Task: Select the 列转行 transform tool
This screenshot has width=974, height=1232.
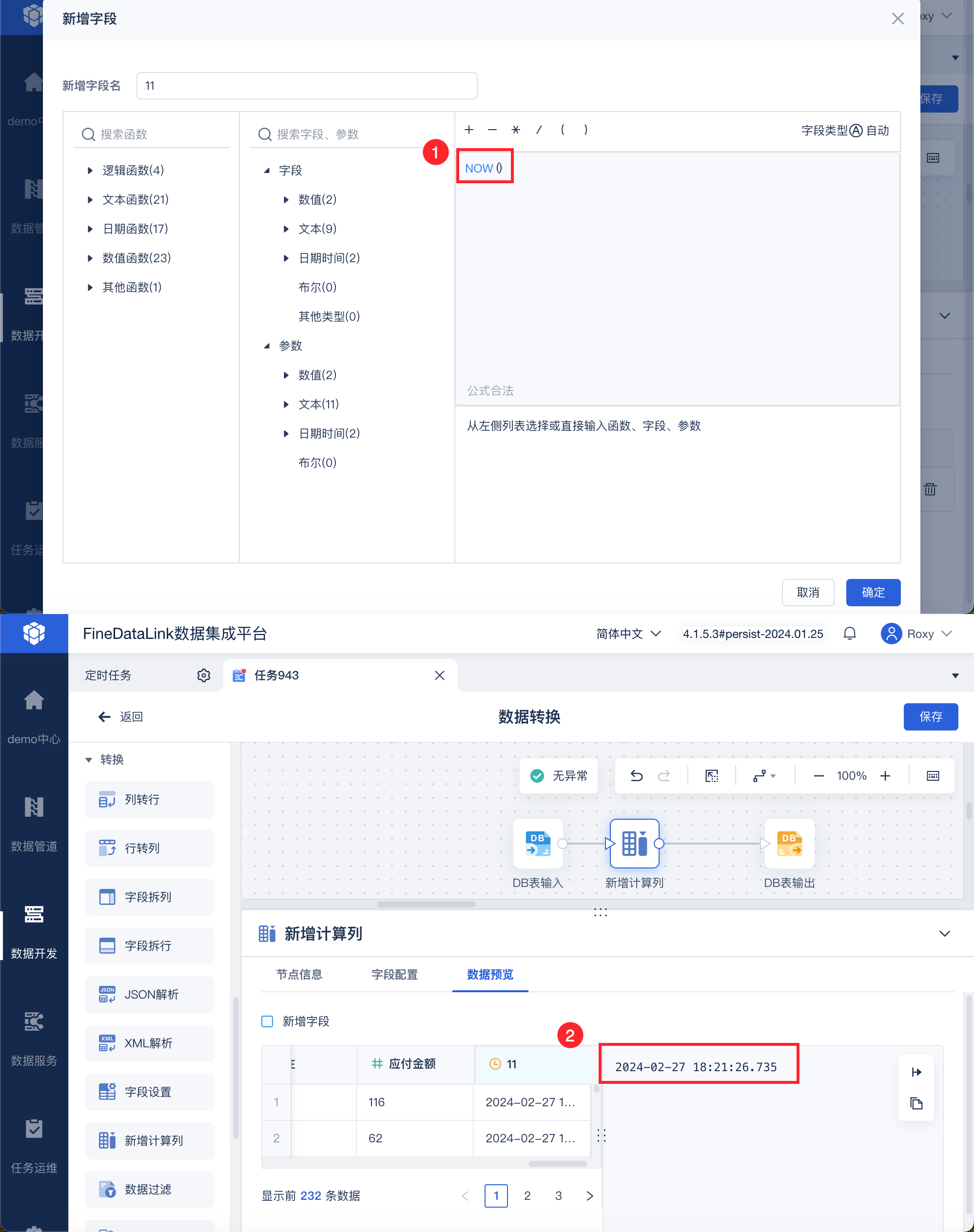Action: point(149,799)
